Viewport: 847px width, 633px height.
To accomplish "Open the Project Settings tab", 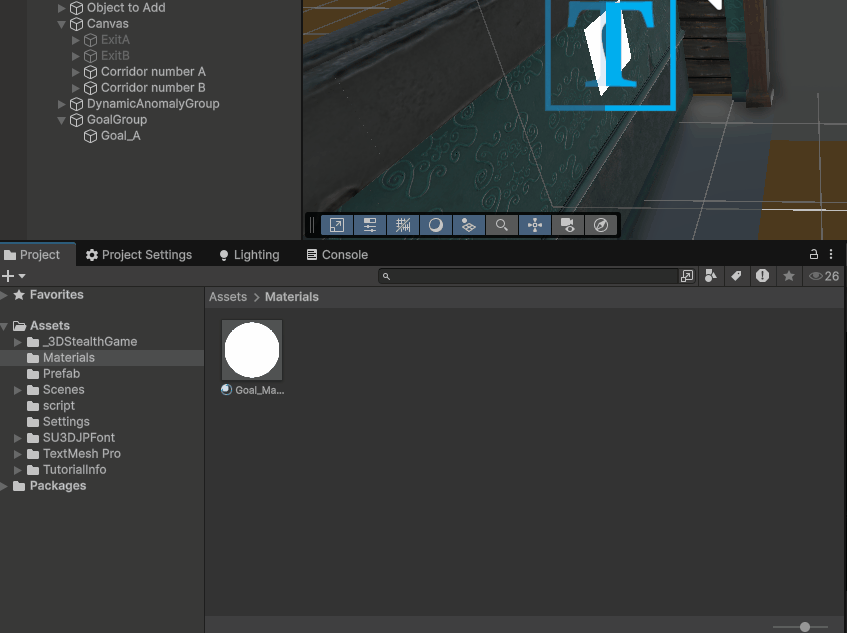I will [x=139, y=255].
